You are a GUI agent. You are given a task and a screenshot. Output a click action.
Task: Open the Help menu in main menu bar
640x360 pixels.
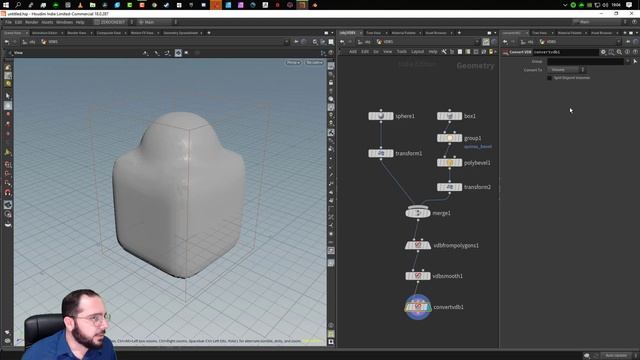coord(80,22)
